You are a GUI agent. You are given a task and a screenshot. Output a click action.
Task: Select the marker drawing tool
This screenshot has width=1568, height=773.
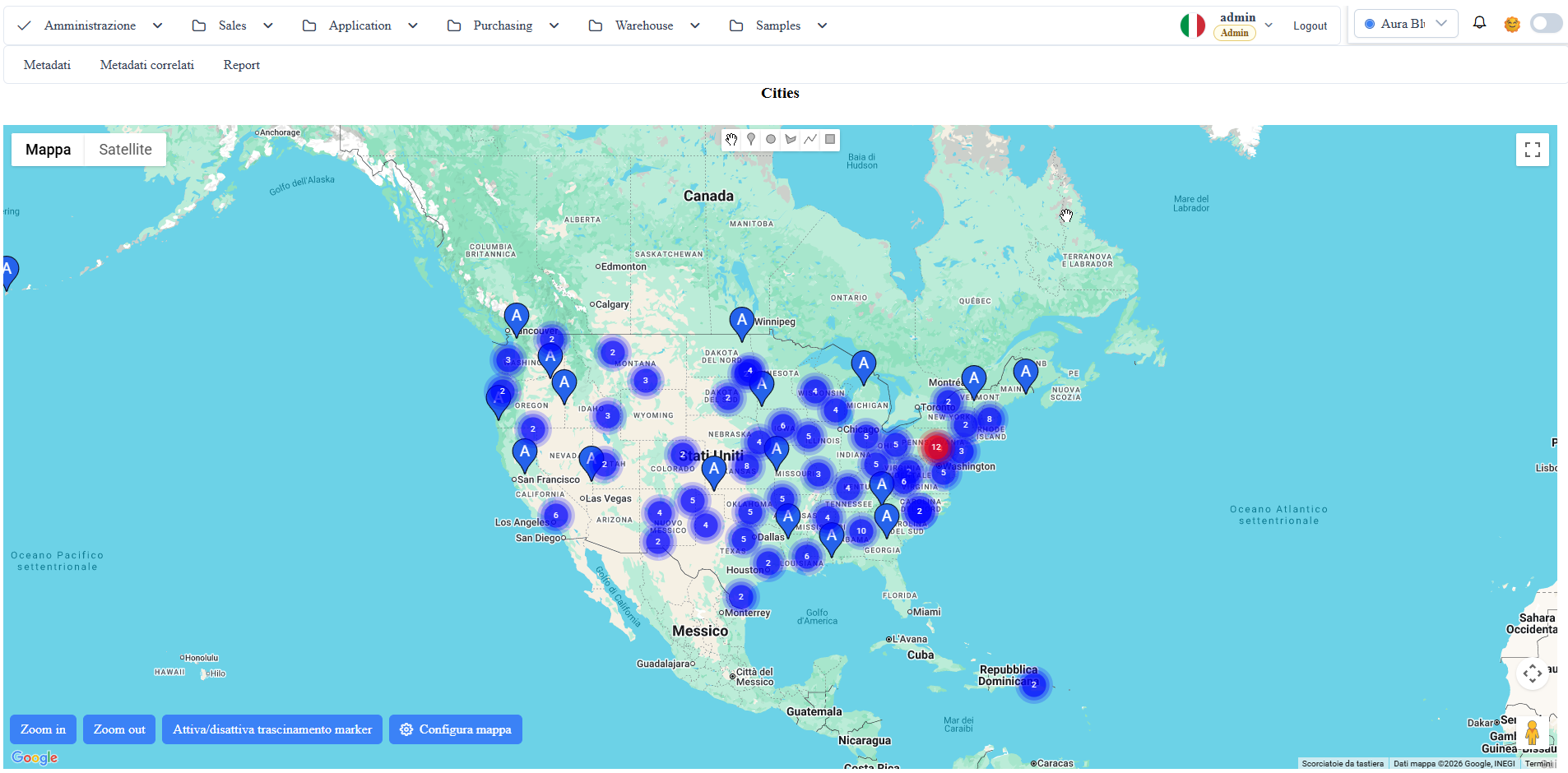751,140
